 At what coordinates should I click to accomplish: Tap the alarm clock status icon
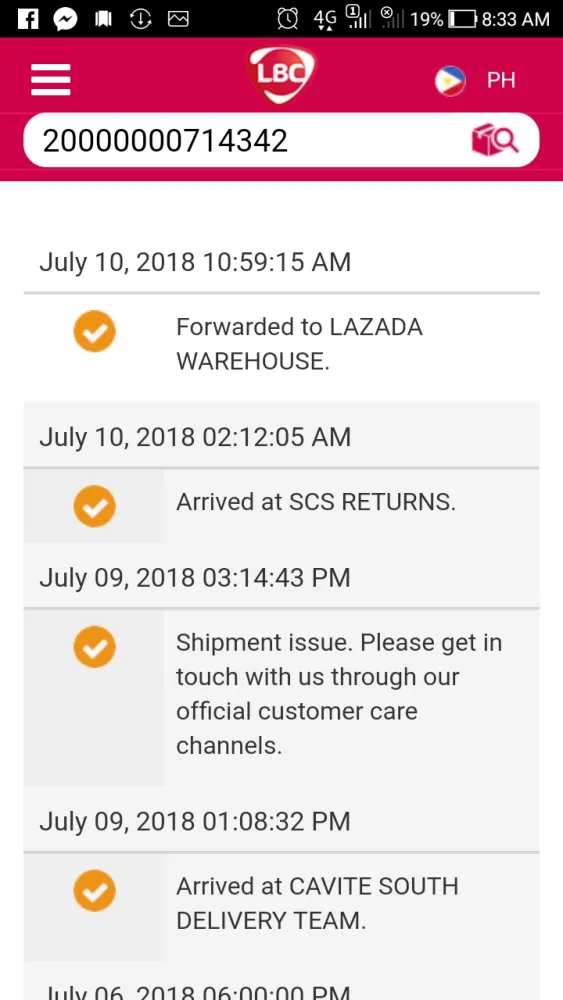coord(288,19)
